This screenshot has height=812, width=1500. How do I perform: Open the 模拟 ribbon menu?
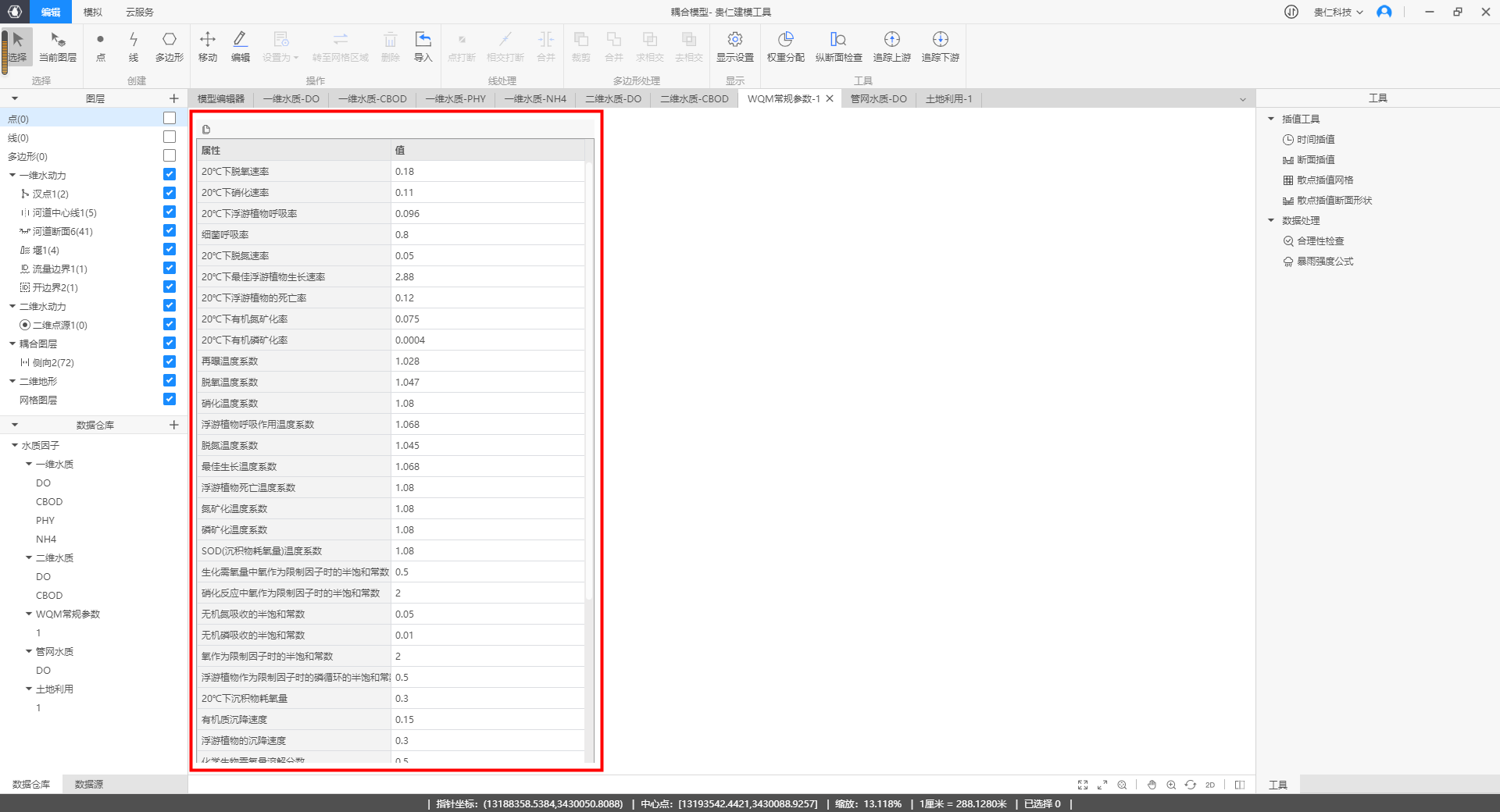coord(93,12)
